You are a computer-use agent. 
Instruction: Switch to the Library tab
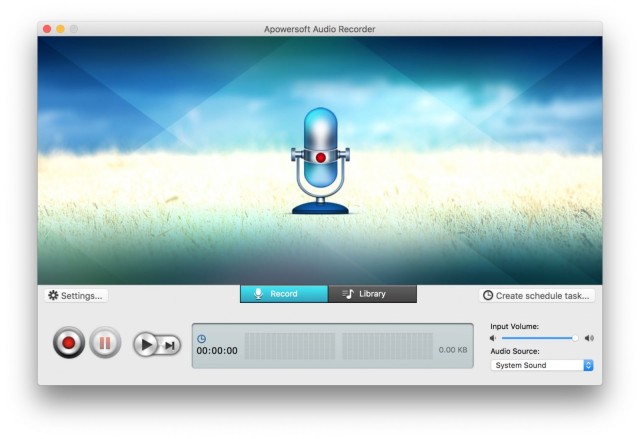pyautogui.click(x=372, y=294)
